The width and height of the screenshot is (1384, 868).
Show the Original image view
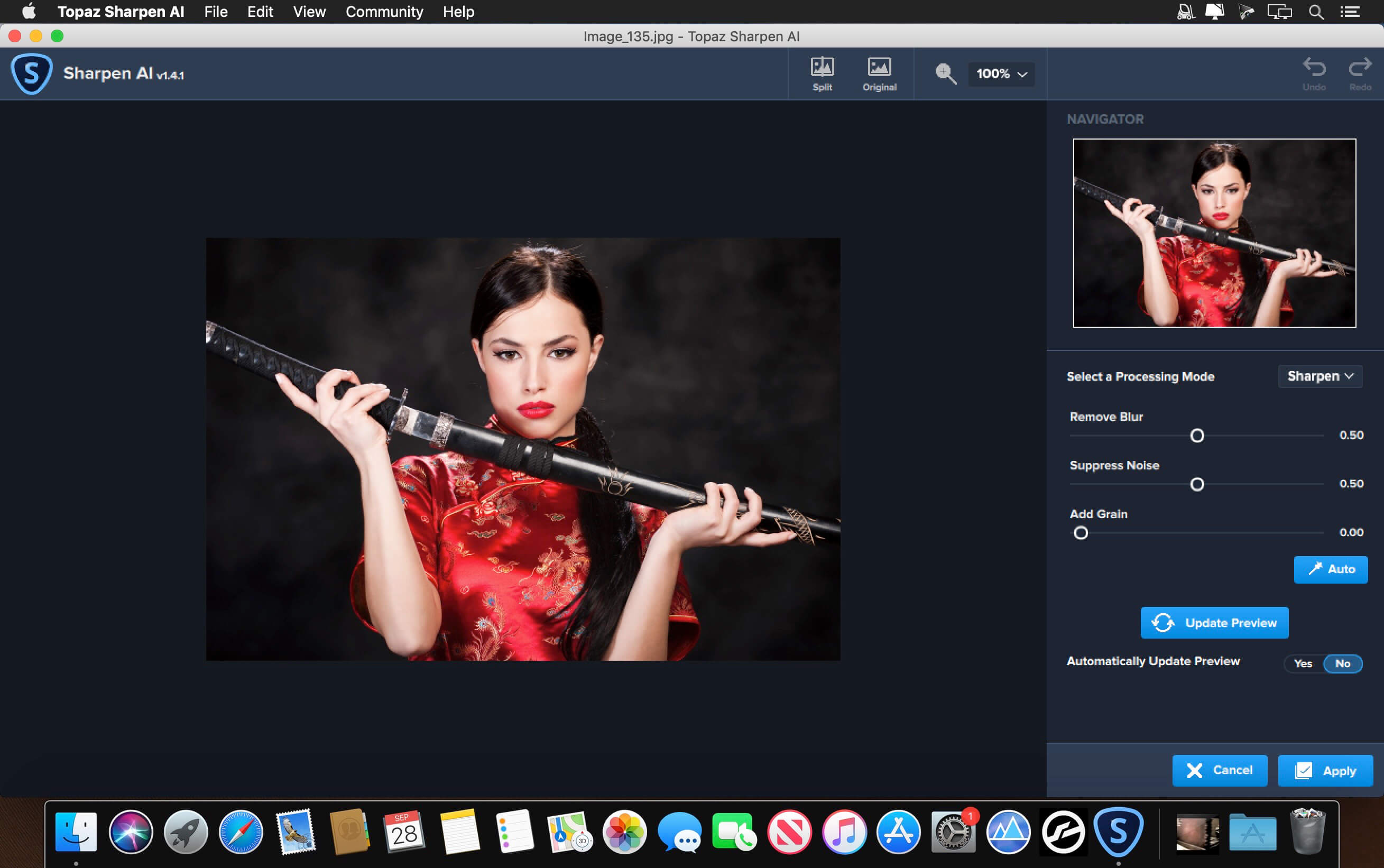coord(879,73)
